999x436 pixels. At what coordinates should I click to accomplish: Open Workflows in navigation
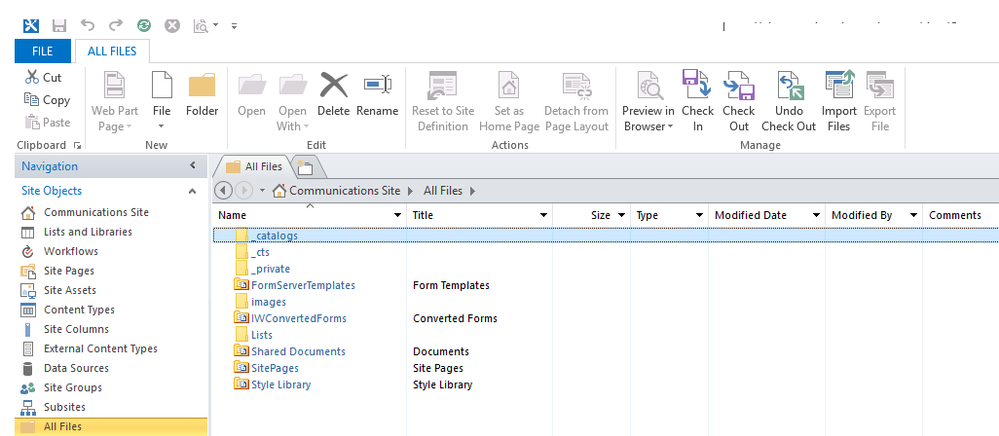(71, 251)
